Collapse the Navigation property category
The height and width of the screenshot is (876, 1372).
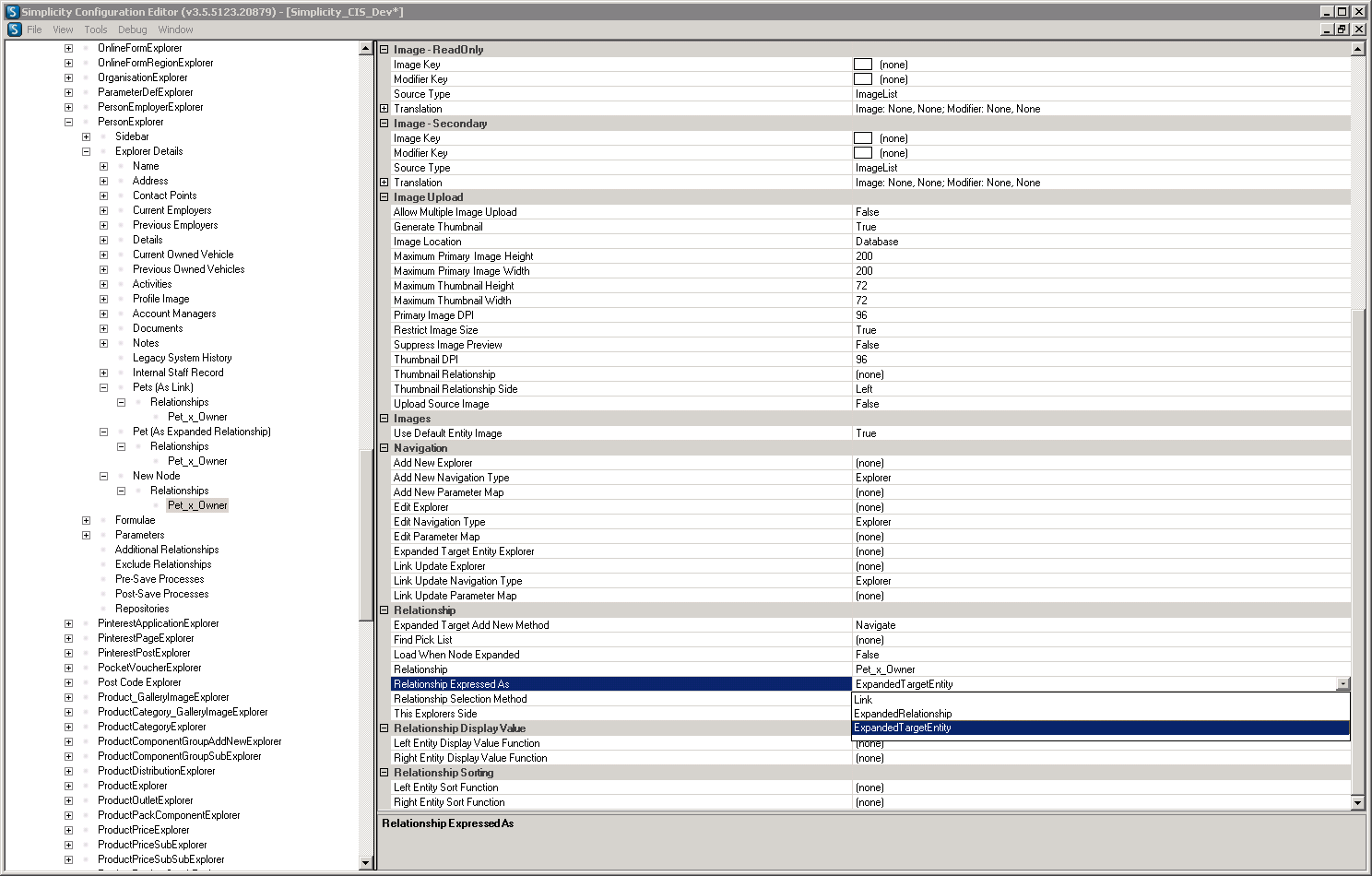pos(384,448)
